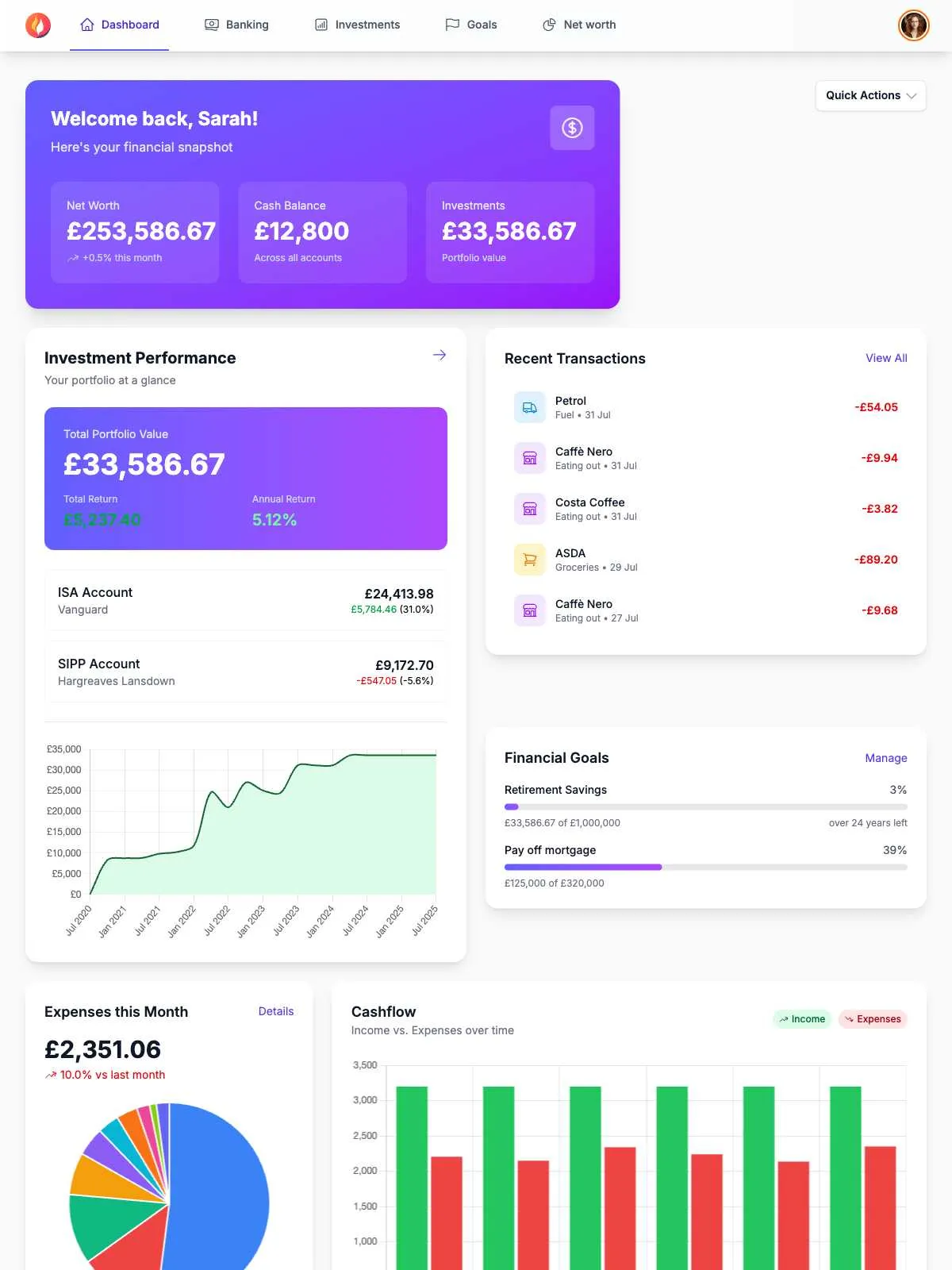Viewport: 952px width, 1270px height.
Task: Go to the Investments tab
Action: coord(358,25)
